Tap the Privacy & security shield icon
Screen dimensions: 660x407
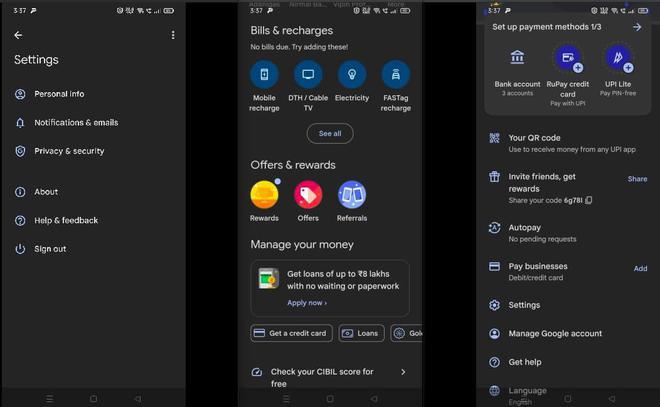pos(20,151)
